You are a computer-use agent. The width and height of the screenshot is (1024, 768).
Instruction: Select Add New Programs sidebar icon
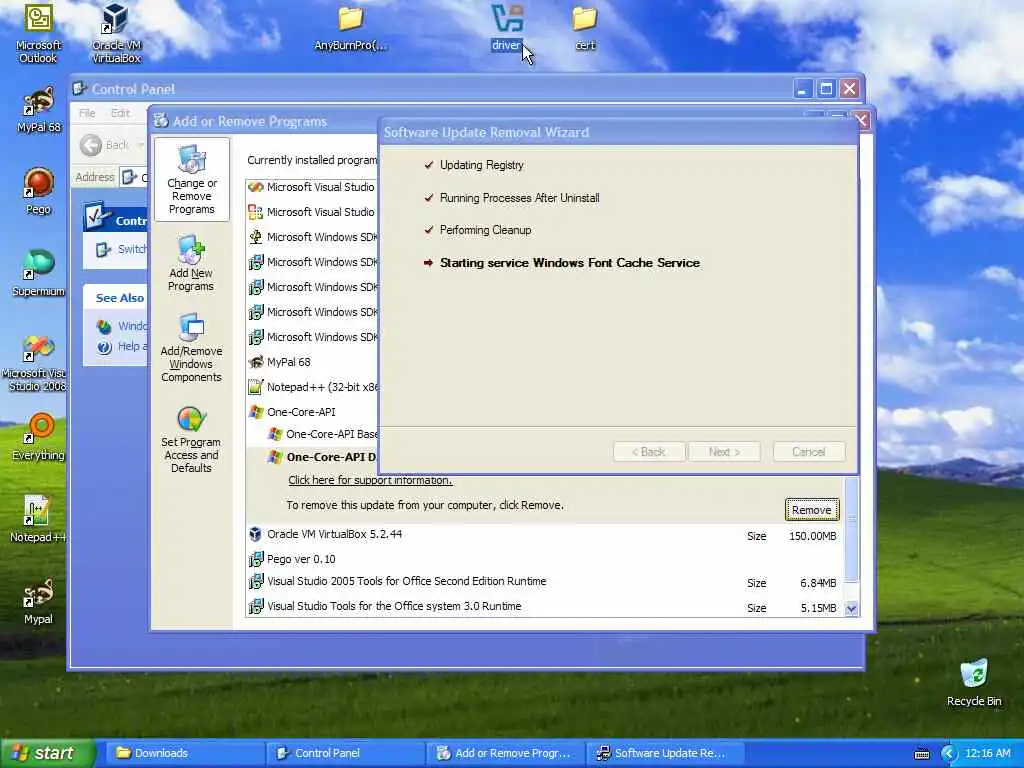(x=191, y=263)
